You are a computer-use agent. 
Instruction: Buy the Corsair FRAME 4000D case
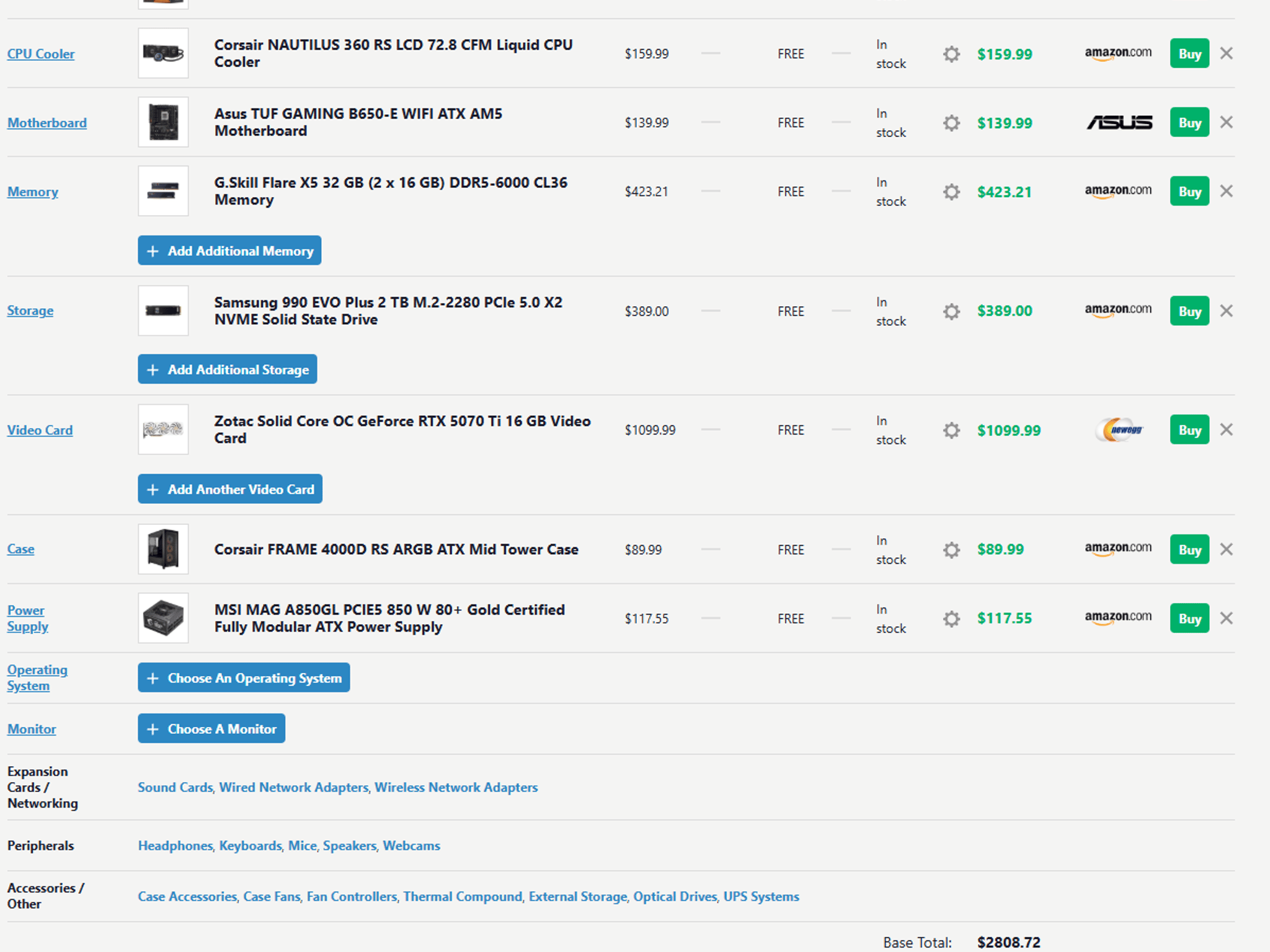(1189, 550)
